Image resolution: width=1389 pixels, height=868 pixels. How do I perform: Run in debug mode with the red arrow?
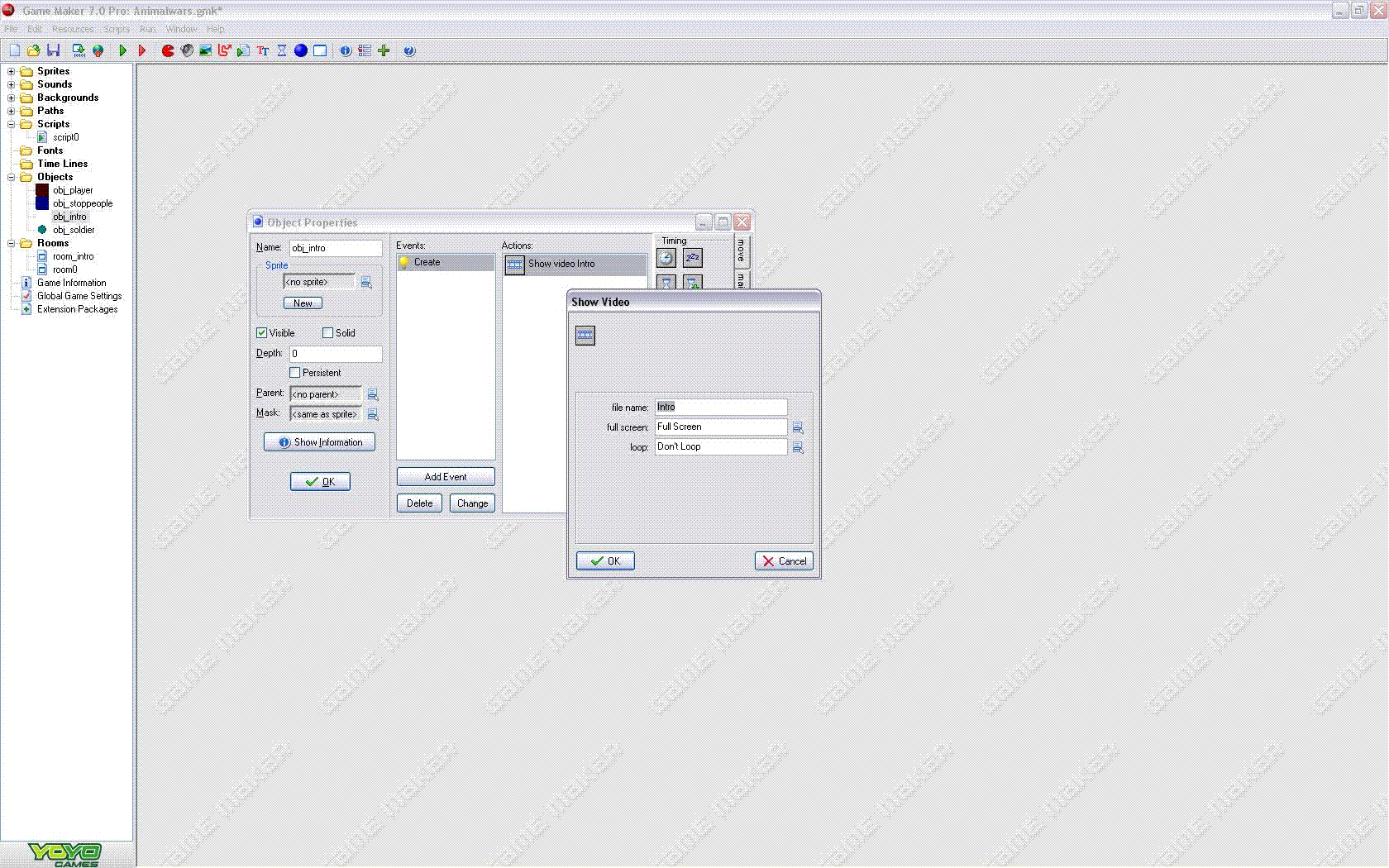[142, 50]
